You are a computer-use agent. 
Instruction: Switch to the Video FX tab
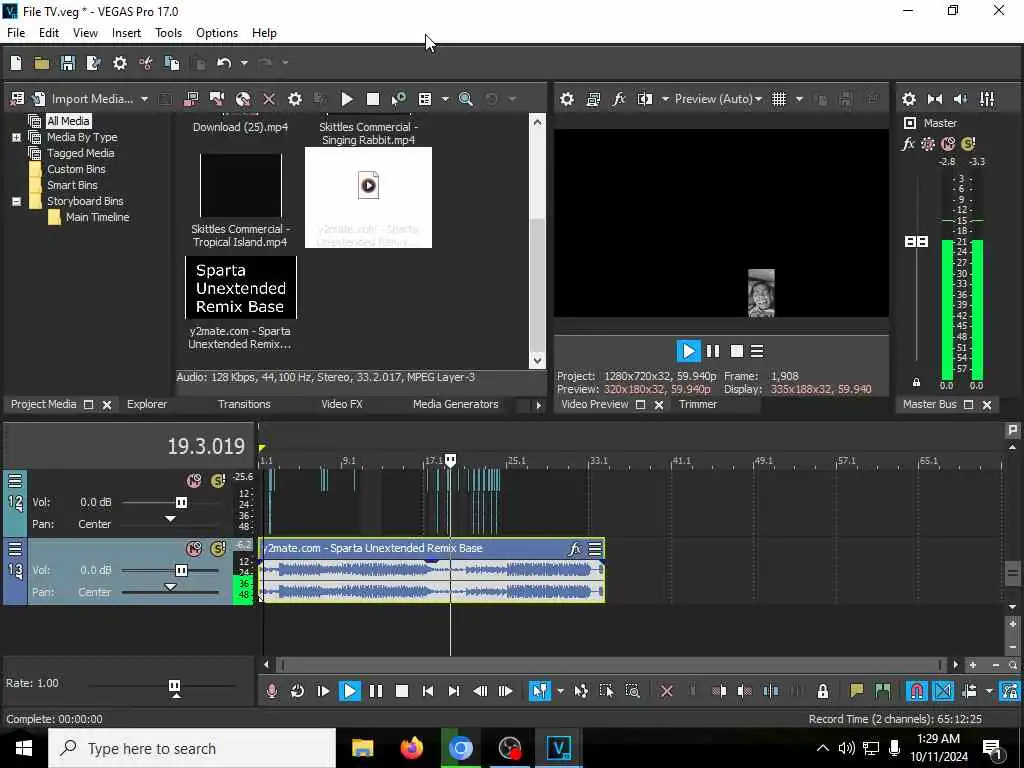[x=342, y=404]
